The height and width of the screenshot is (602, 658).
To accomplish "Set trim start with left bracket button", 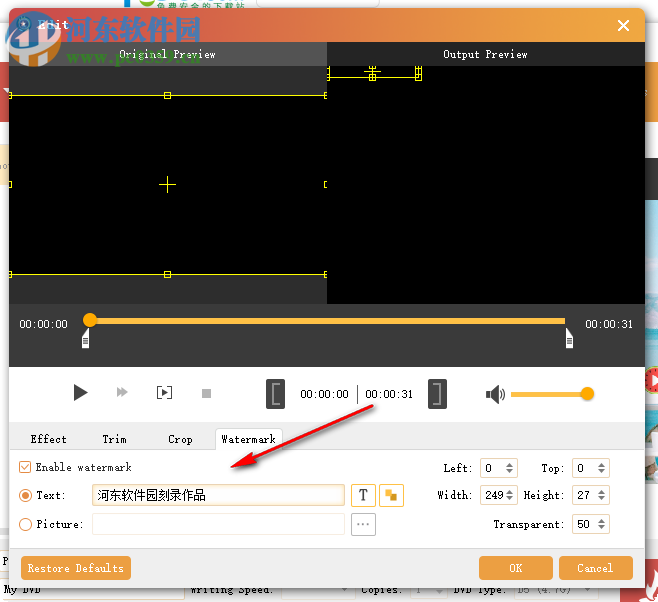I will tap(275, 394).
